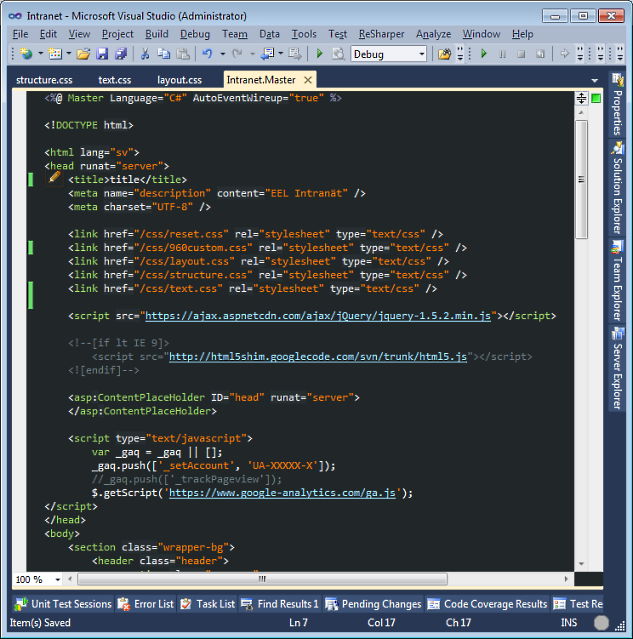Click the Navigate Backward icon
Image resolution: width=633 pixels, height=639 pixels.
point(268,53)
